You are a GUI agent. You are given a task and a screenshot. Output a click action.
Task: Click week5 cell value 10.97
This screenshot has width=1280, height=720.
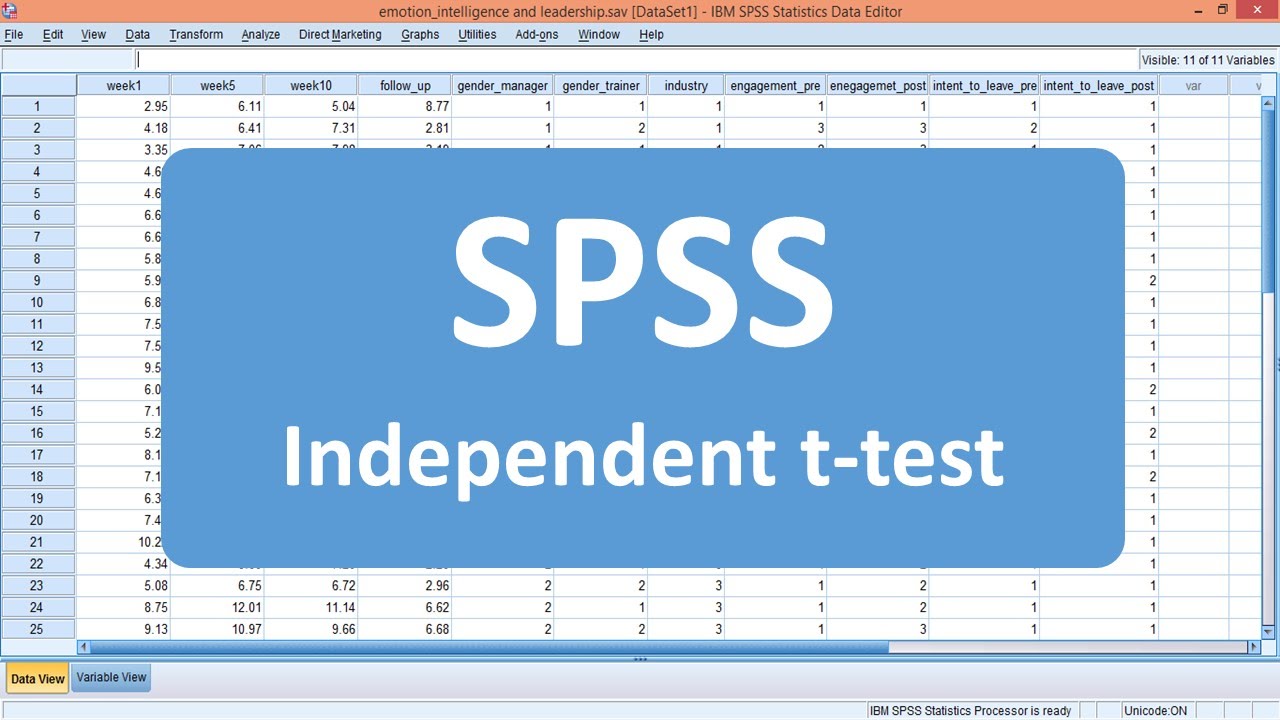[x=217, y=629]
